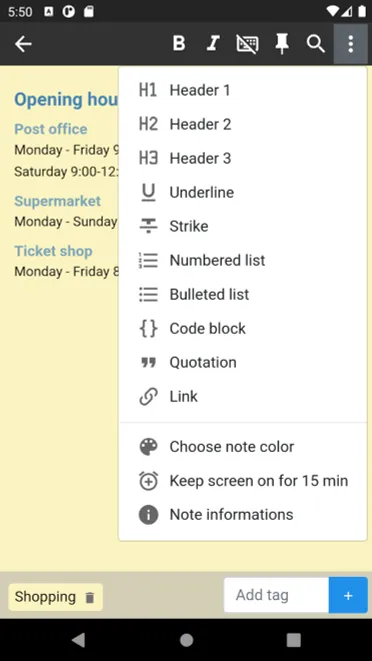Apply Strike formatting
Image resolution: width=372 pixels, height=661 pixels.
(243, 226)
